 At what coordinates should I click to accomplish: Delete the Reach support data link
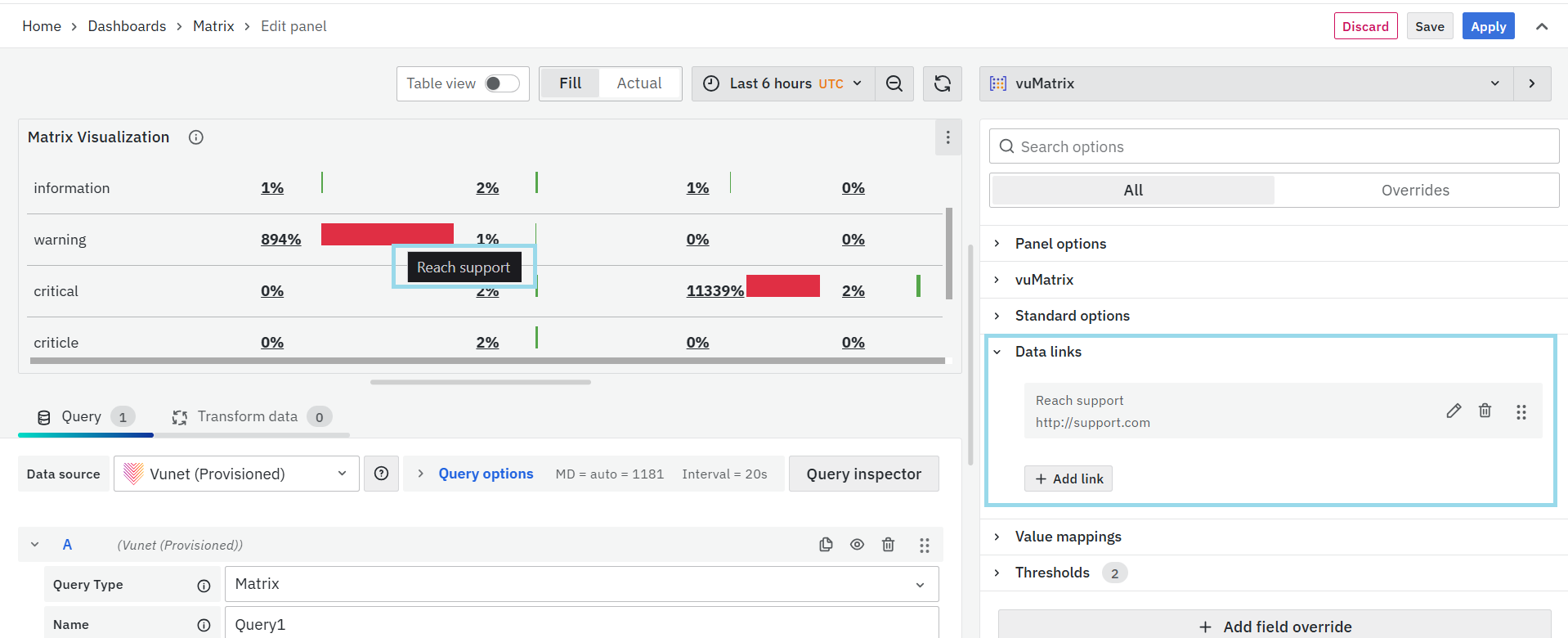[1485, 411]
